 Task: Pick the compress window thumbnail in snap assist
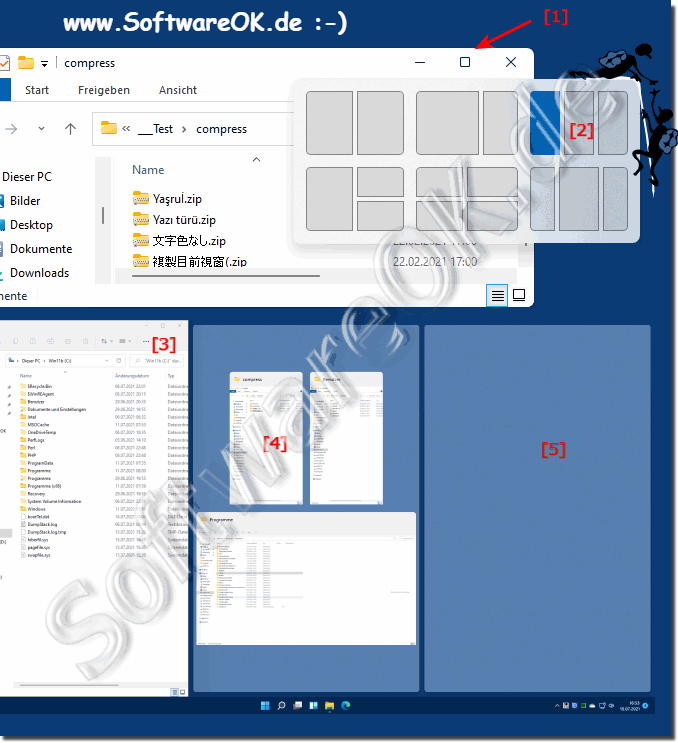266,438
